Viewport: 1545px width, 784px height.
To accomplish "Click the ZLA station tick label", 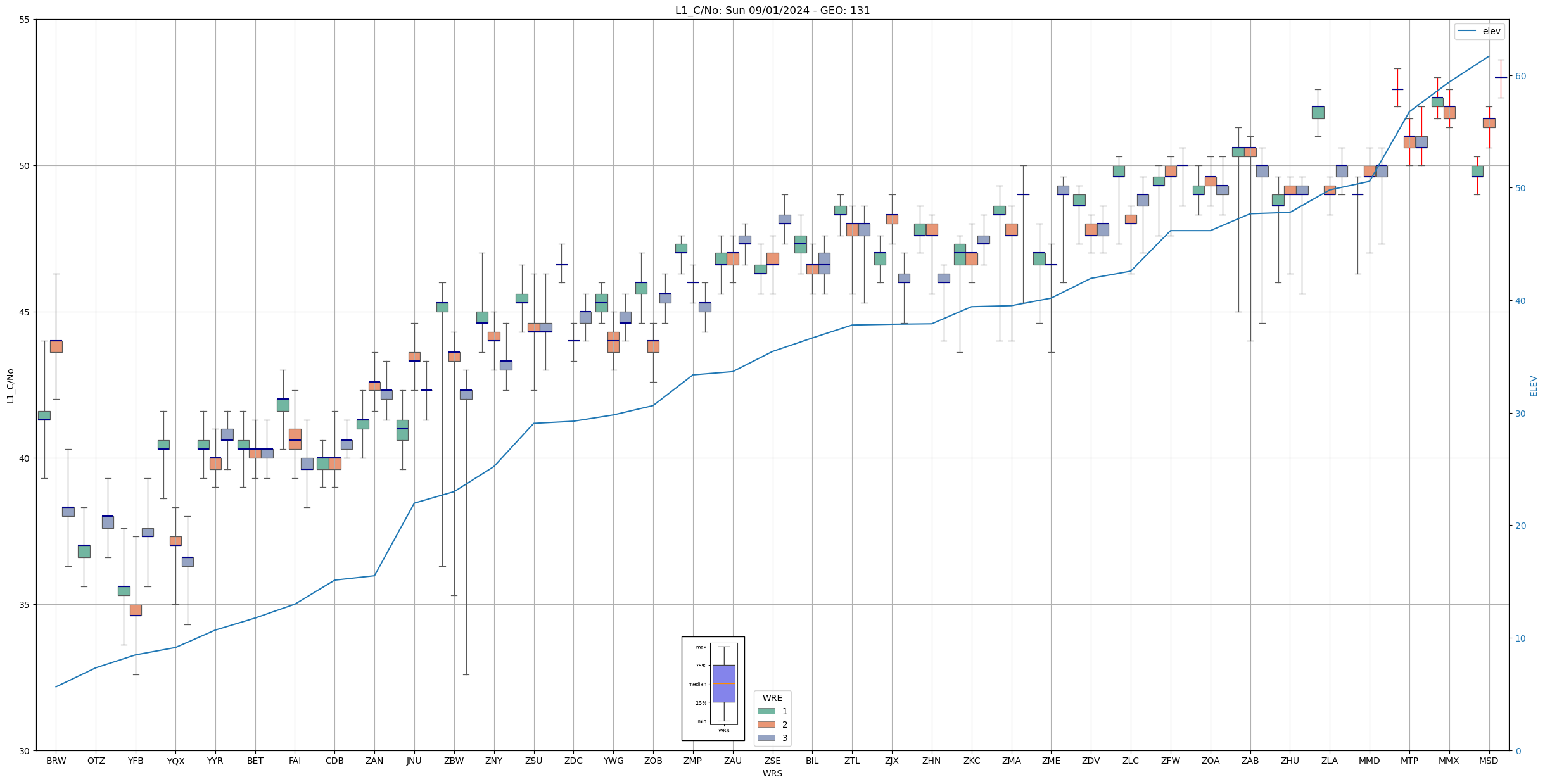I will [x=1330, y=761].
